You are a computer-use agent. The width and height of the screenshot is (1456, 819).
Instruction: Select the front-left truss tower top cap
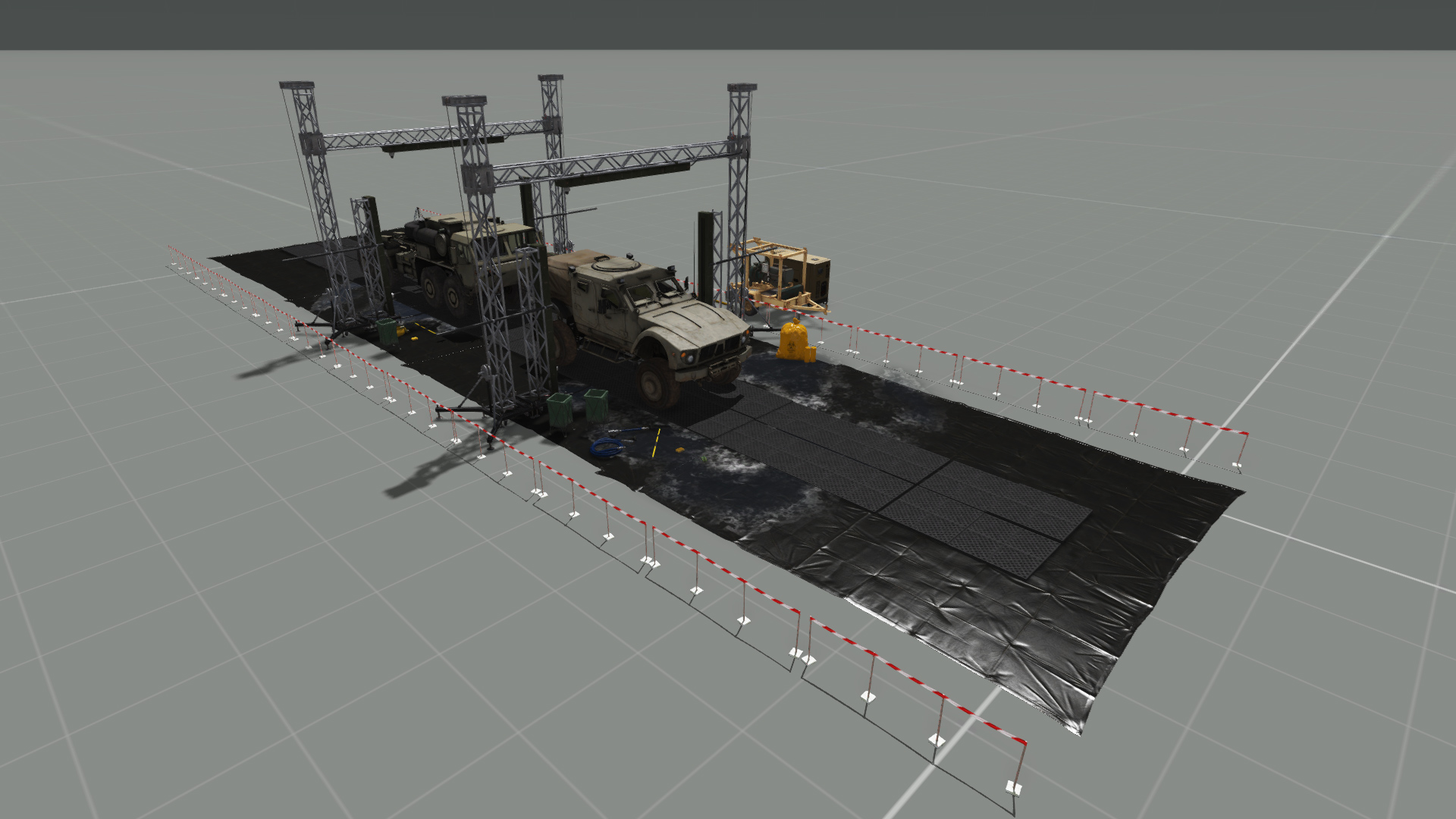pyautogui.click(x=464, y=101)
